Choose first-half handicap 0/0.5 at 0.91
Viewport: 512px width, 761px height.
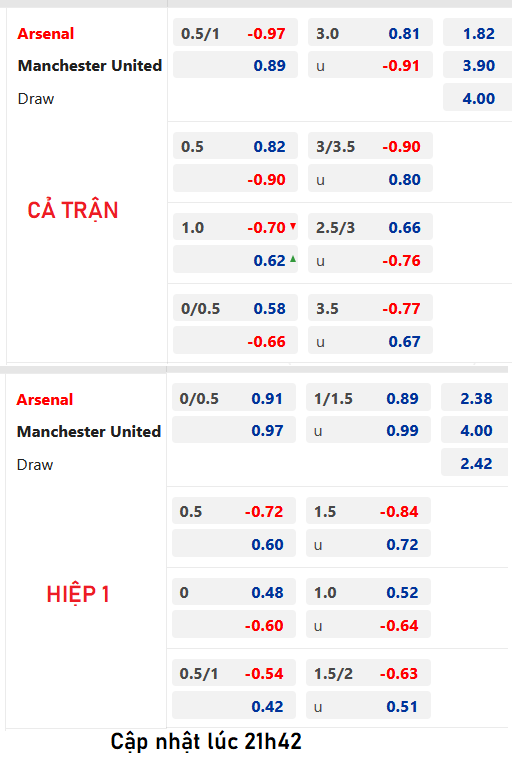(x=234, y=397)
